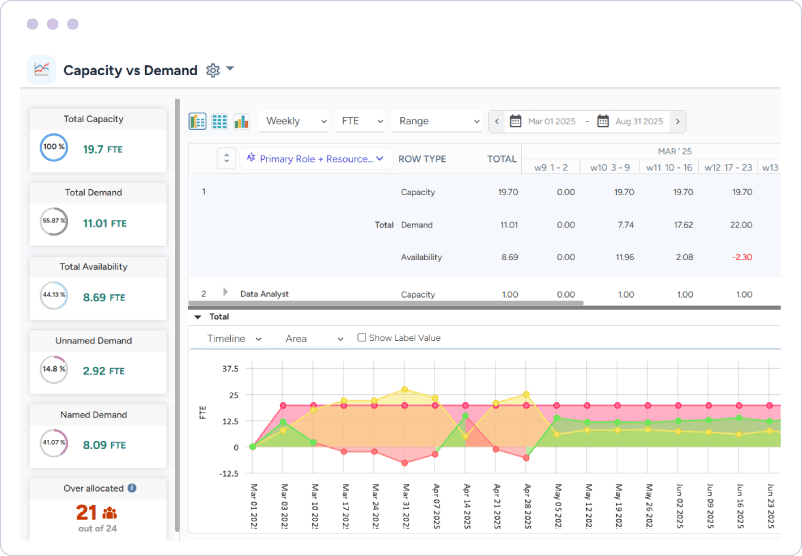Click the Total Demand 55.87 % ring
The image size is (802, 556).
point(54,221)
